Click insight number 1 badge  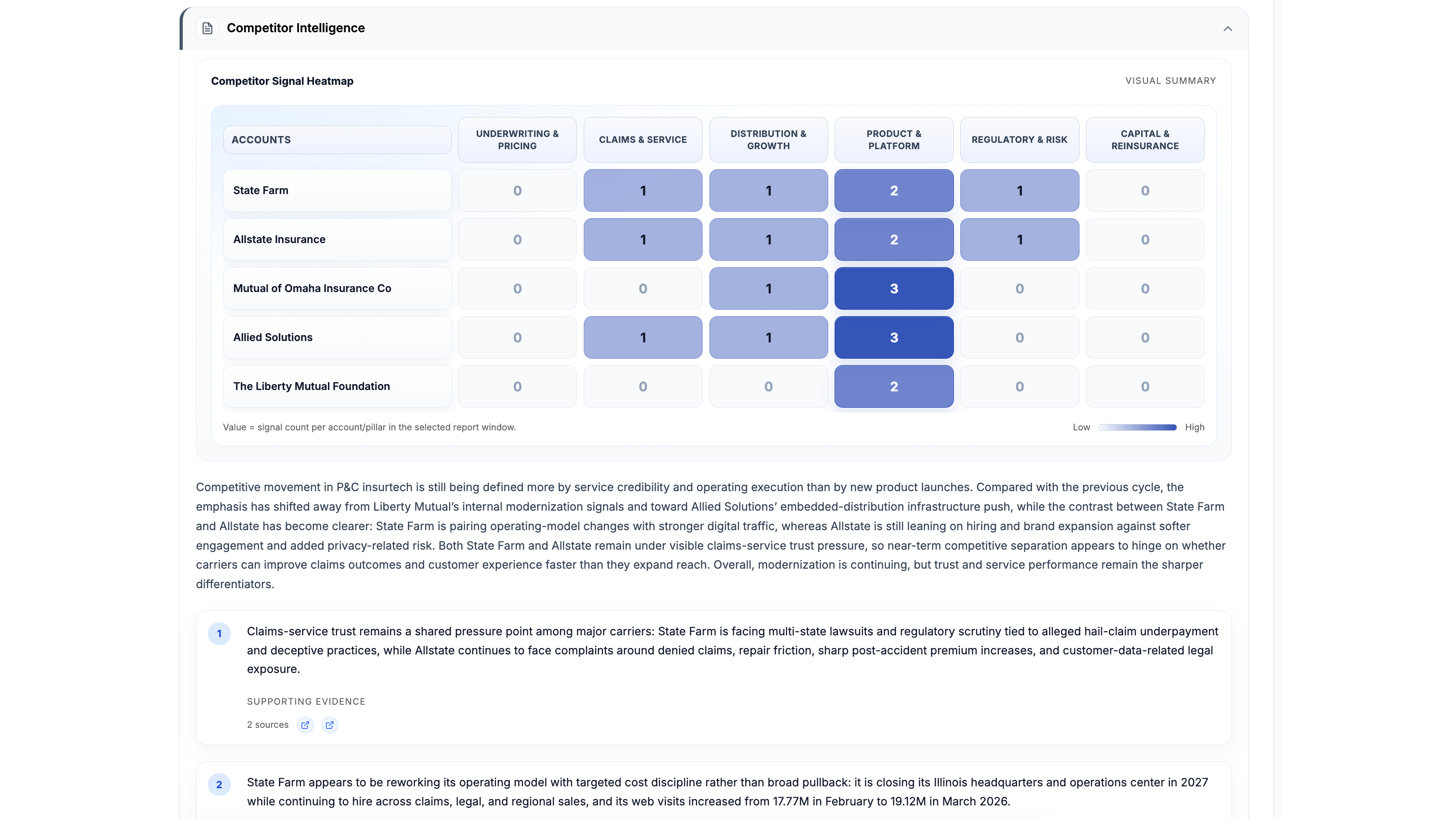tap(219, 634)
